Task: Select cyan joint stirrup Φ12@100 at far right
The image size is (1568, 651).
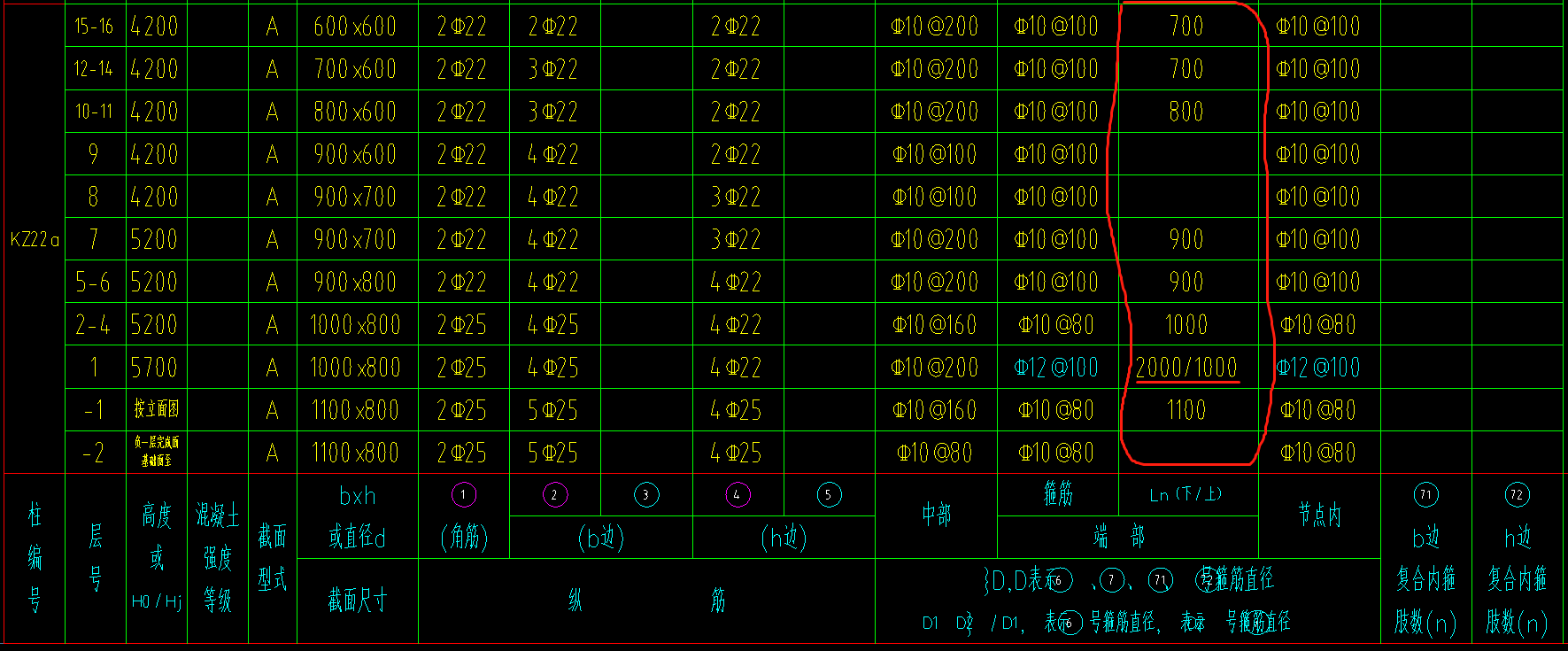Action: coord(1318,368)
